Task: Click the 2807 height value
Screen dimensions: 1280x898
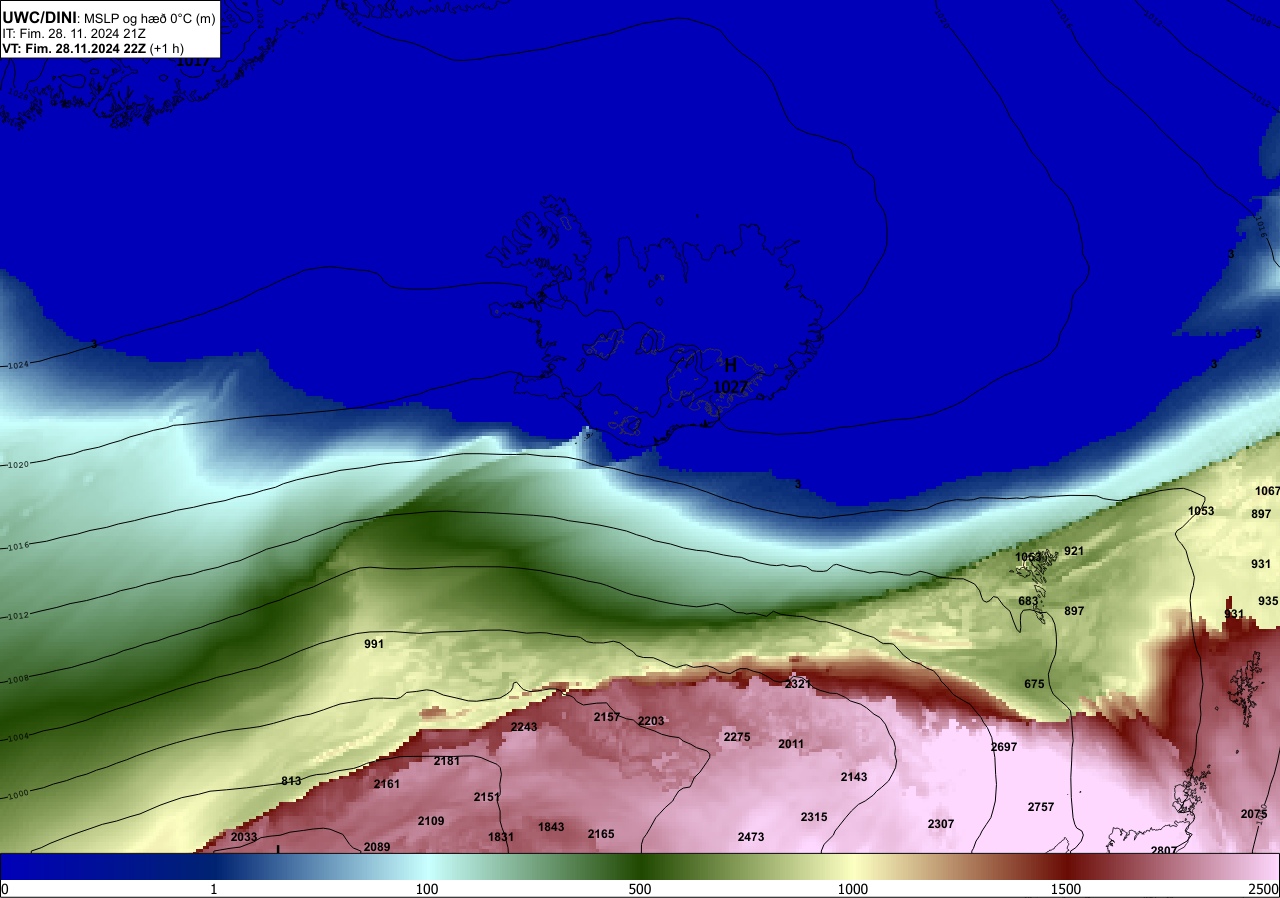Action: point(1164,850)
